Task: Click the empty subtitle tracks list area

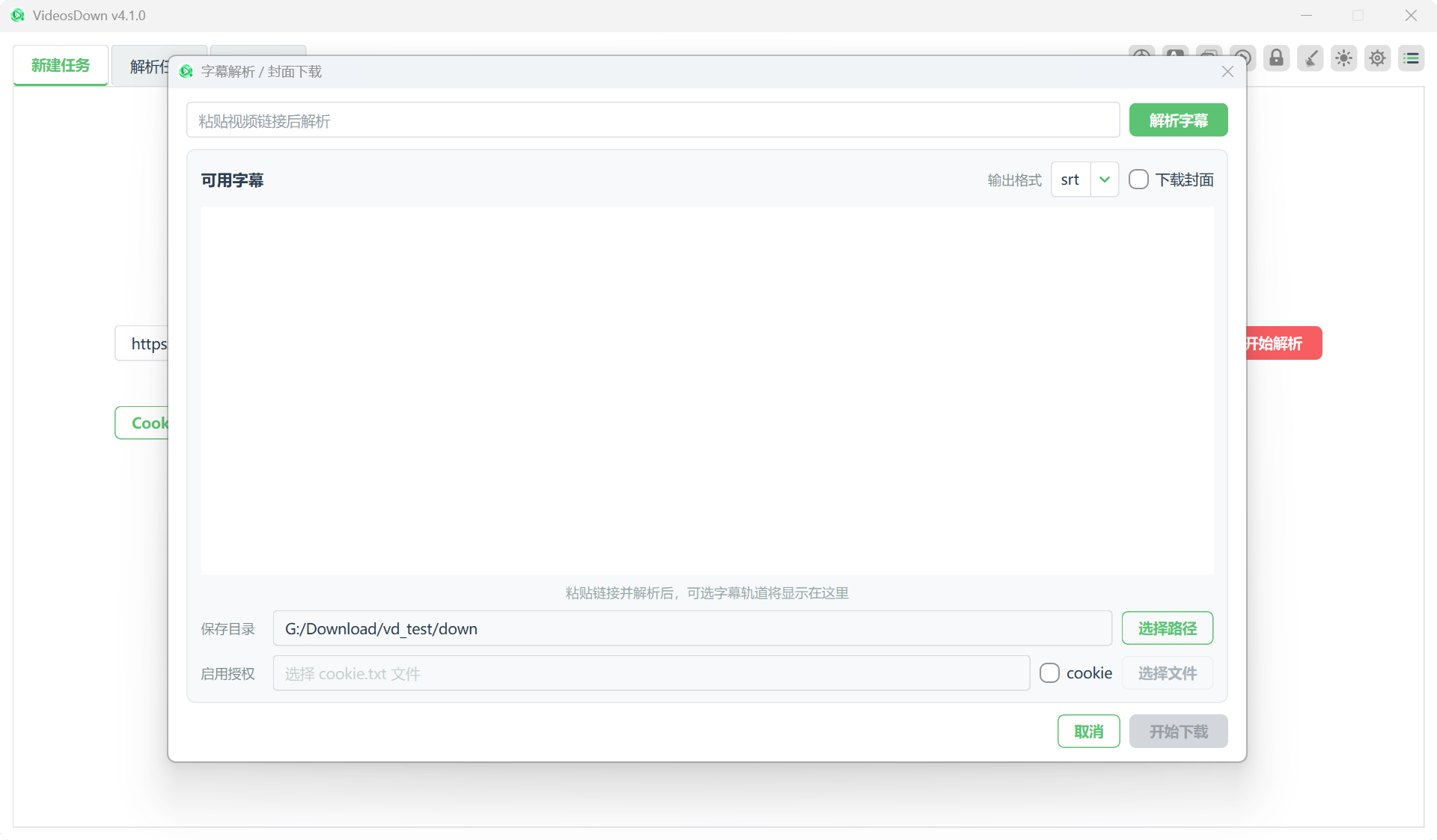Action: 707,390
